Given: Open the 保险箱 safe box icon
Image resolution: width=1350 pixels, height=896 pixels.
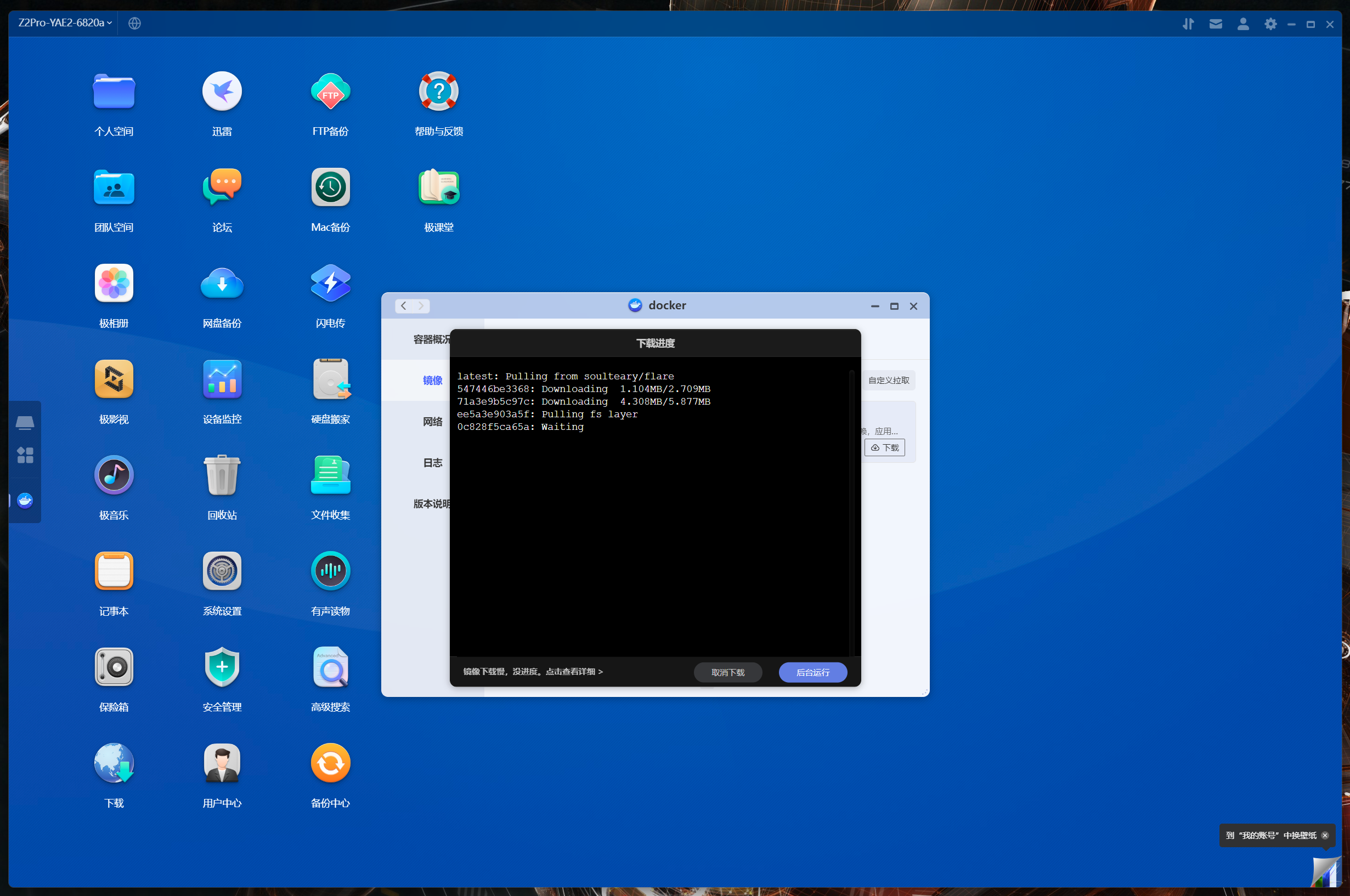Looking at the screenshot, I should coord(114,667).
